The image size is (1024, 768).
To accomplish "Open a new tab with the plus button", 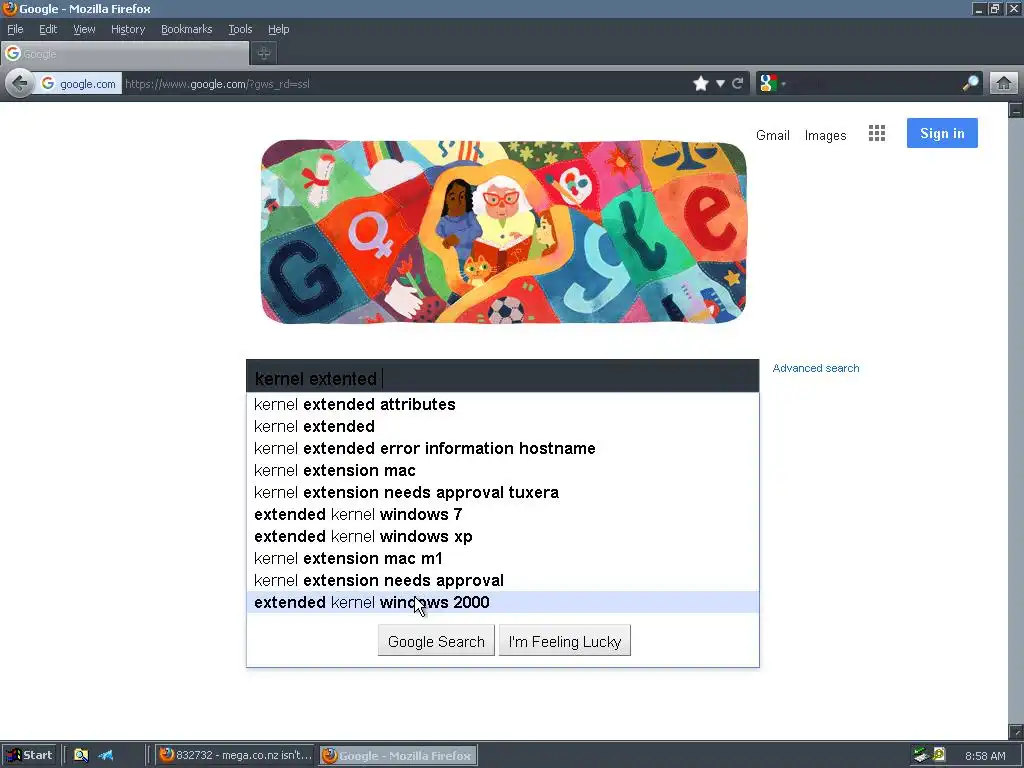I will pos(264,54).
